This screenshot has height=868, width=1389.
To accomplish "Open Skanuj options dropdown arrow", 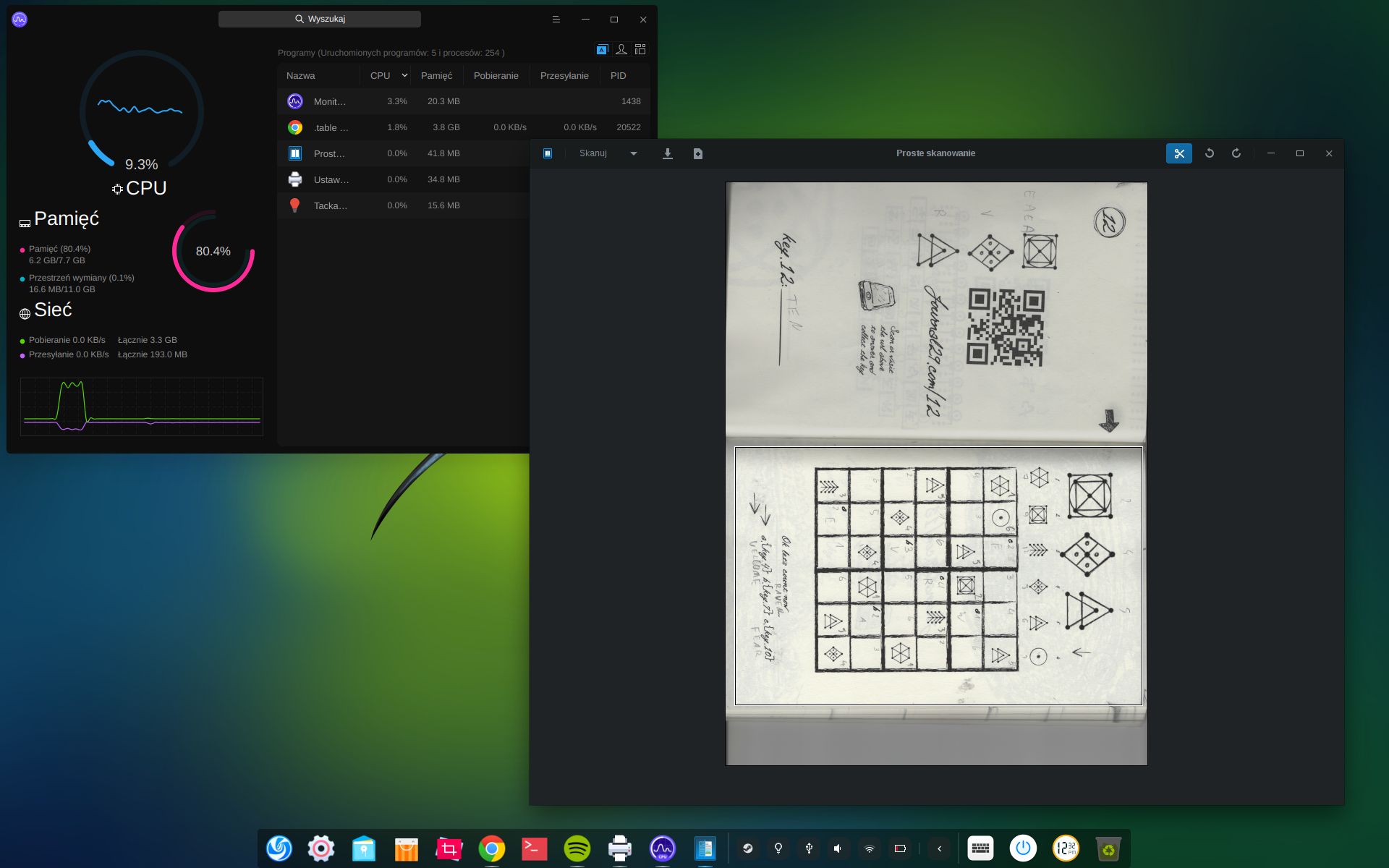I will point(634,153).
